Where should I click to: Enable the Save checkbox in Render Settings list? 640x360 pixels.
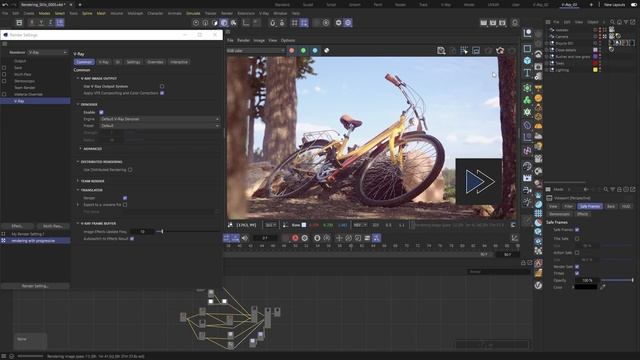[x=4, y=68]
